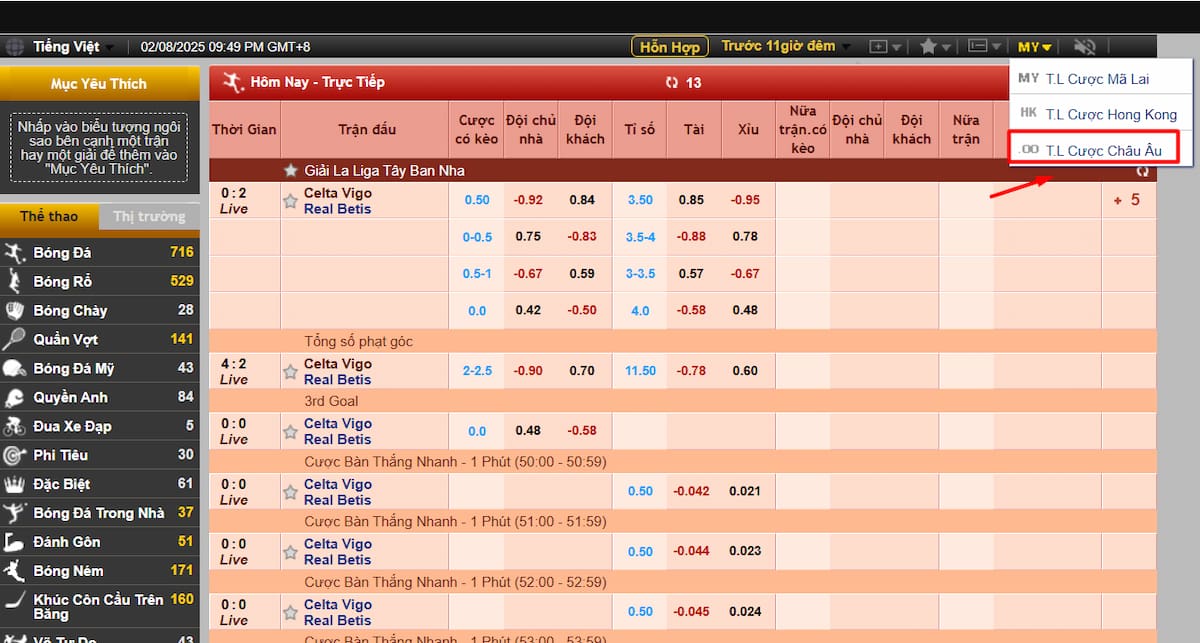Toggle the muted sound speaker icon
This screenshot has width=1200, height=643.
(x=1084, y=47)
